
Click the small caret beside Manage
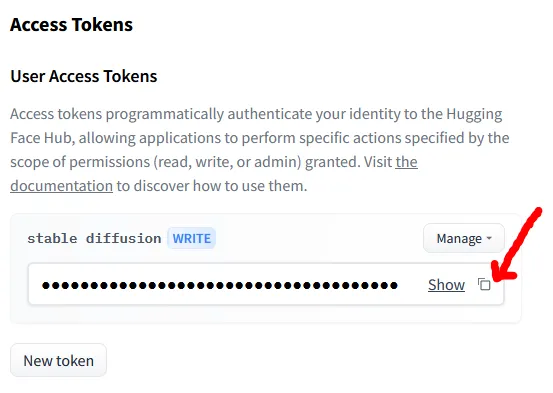pos(489,238)
